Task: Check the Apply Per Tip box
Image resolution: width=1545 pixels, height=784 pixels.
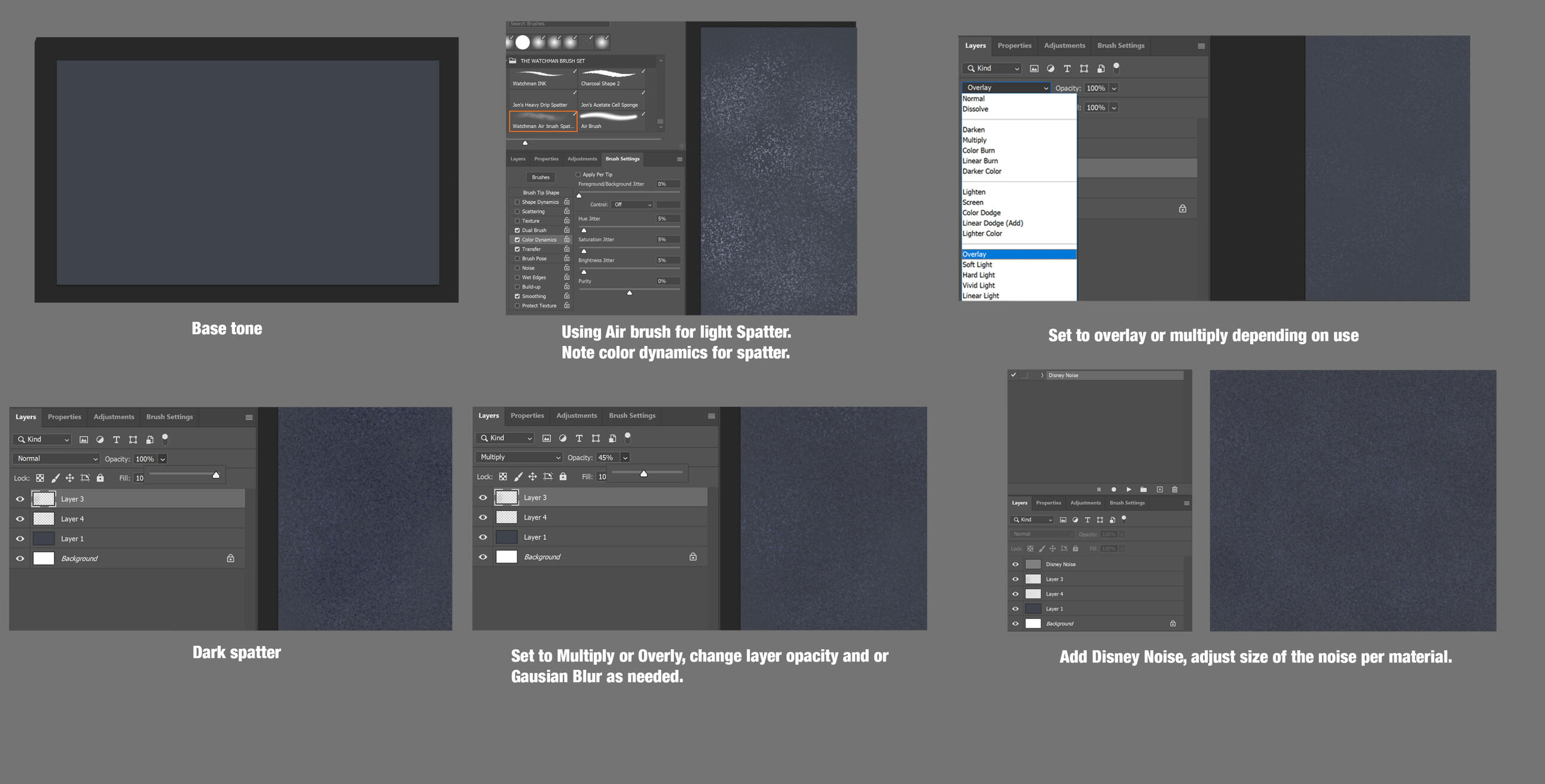Action: pos(578,174)
